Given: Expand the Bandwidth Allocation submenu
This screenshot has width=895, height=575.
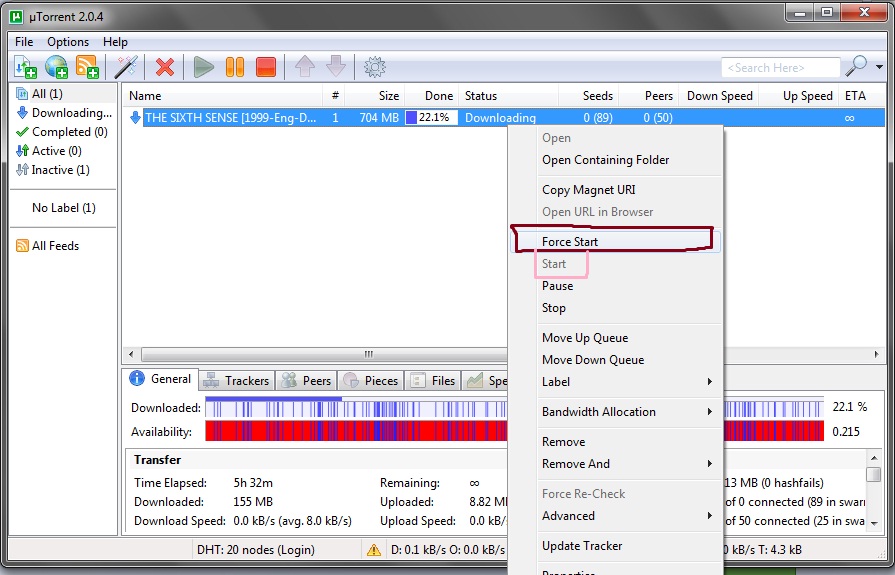Looking at the screenshot, I should tap(615, 412).
